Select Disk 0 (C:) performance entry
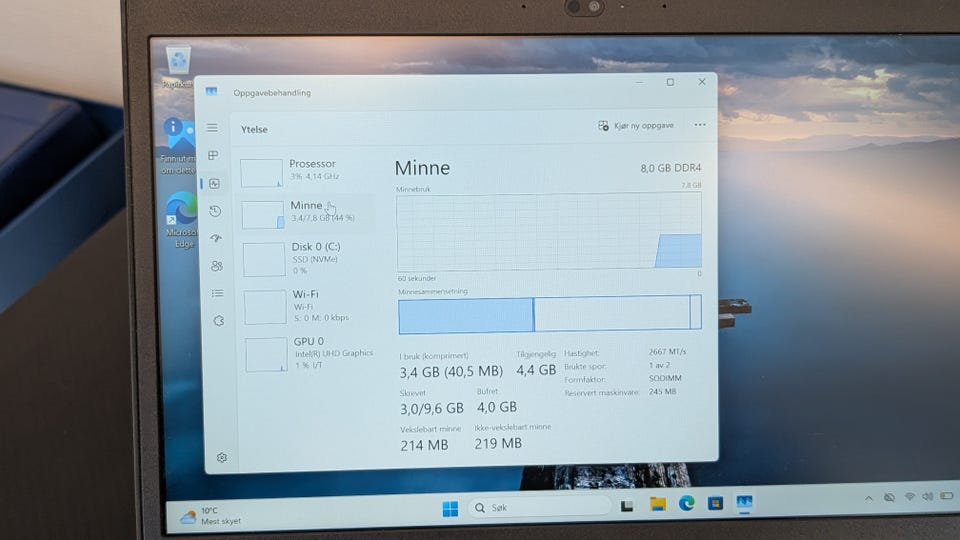 pyautogui.click(x=307, y=259)
